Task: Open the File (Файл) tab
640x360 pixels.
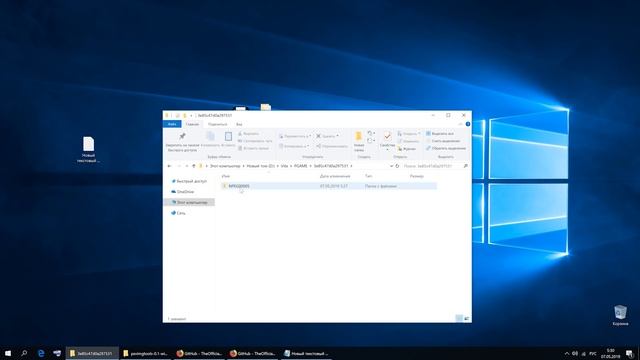Action: click(x=172, y=124)
